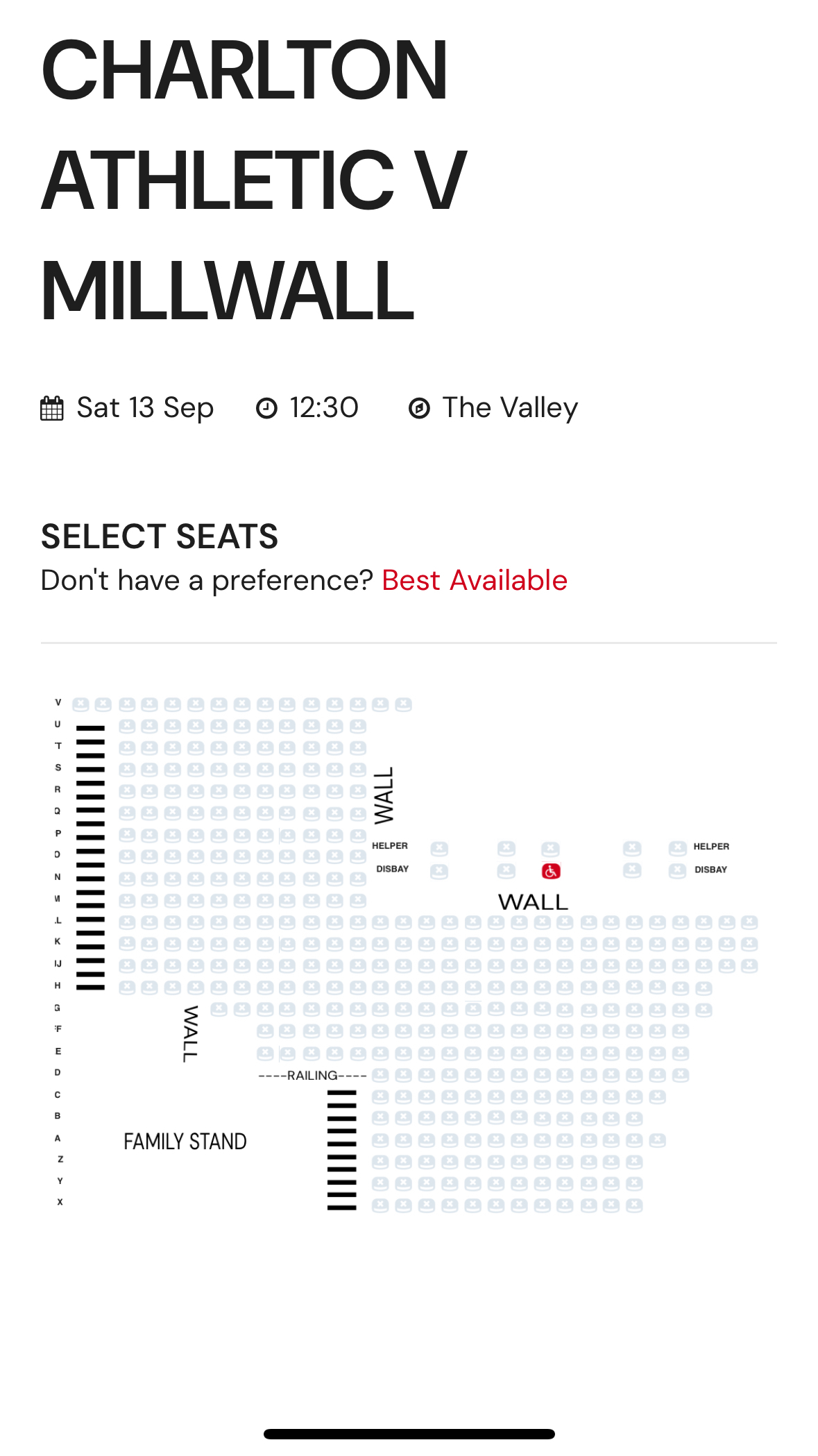Pick the seat beside the right DISBAY label

(x=678, y=871)
